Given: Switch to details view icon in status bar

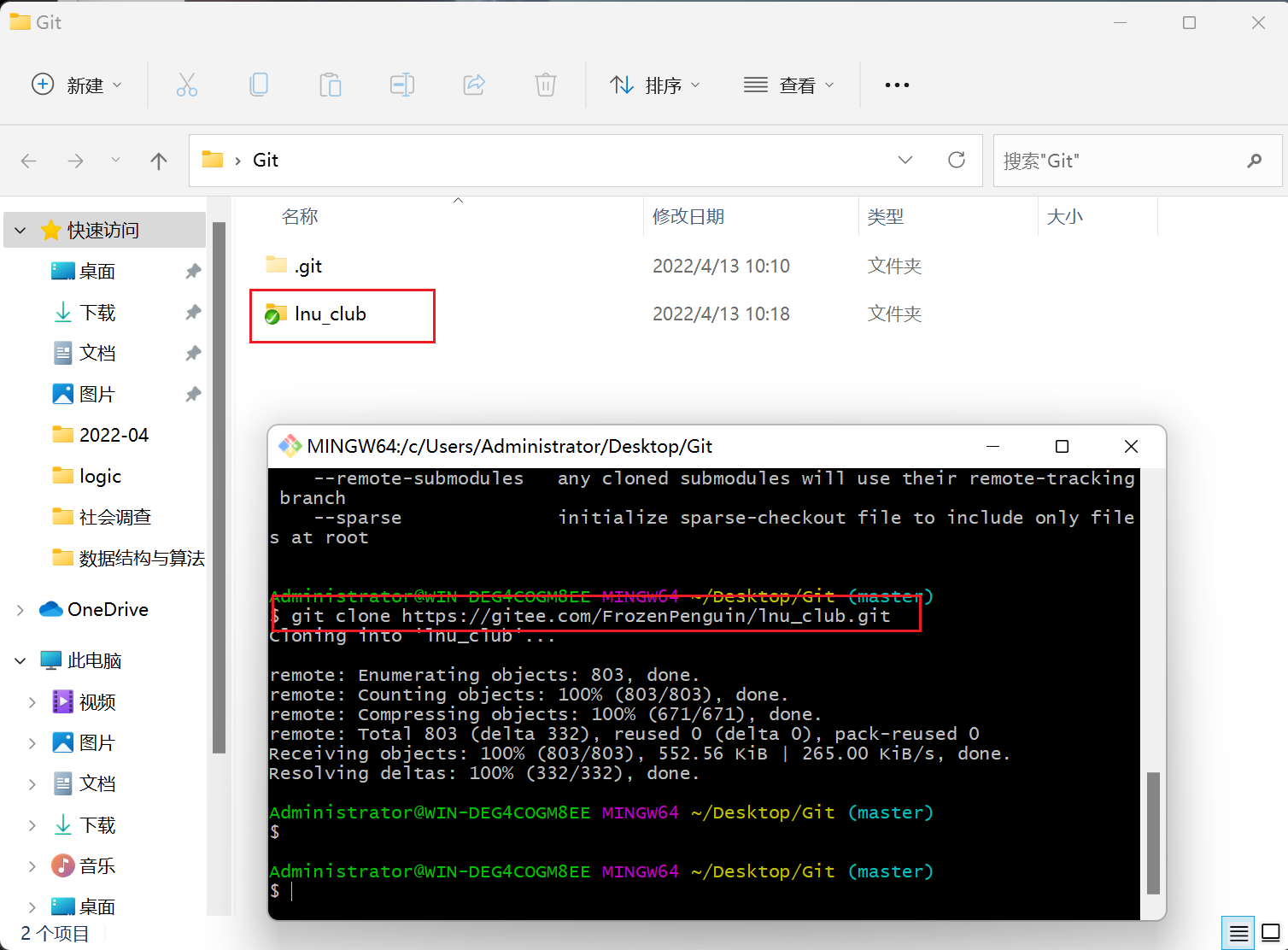Looking at the screenshot, I should (1238, 933).
